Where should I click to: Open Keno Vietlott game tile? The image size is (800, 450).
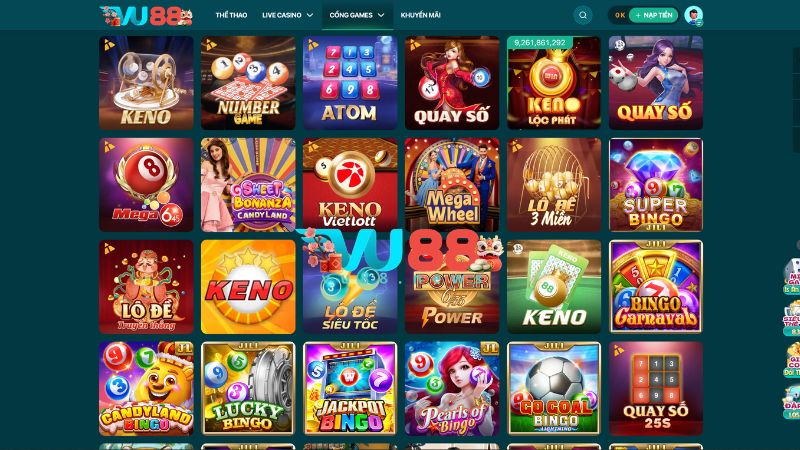click(350, 185)
